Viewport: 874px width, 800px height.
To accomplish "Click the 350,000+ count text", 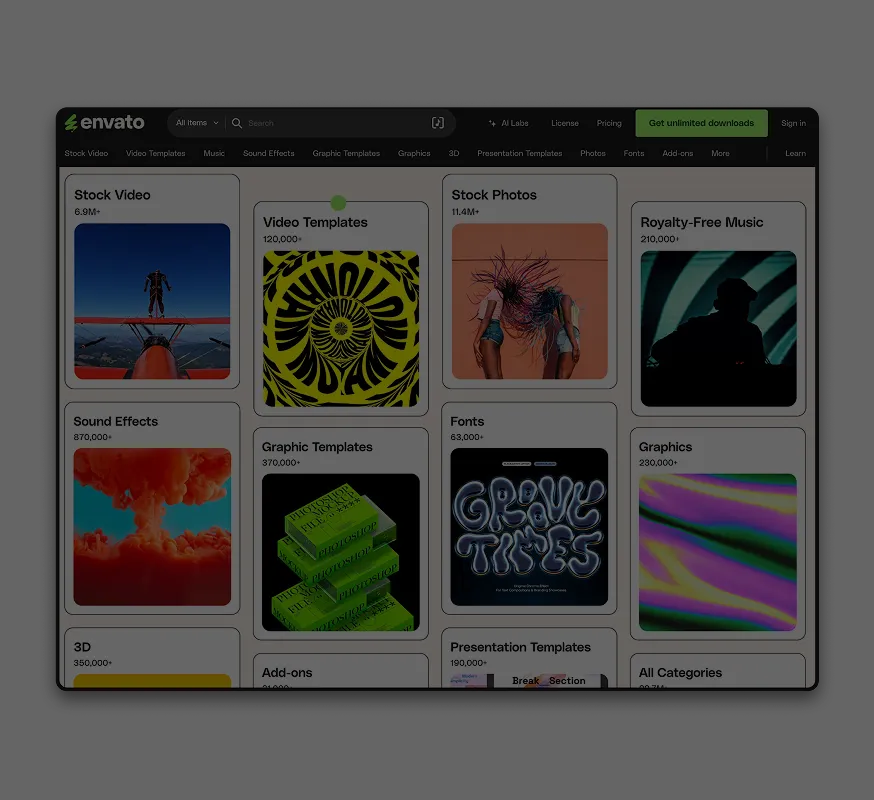I will pos(93,663).
